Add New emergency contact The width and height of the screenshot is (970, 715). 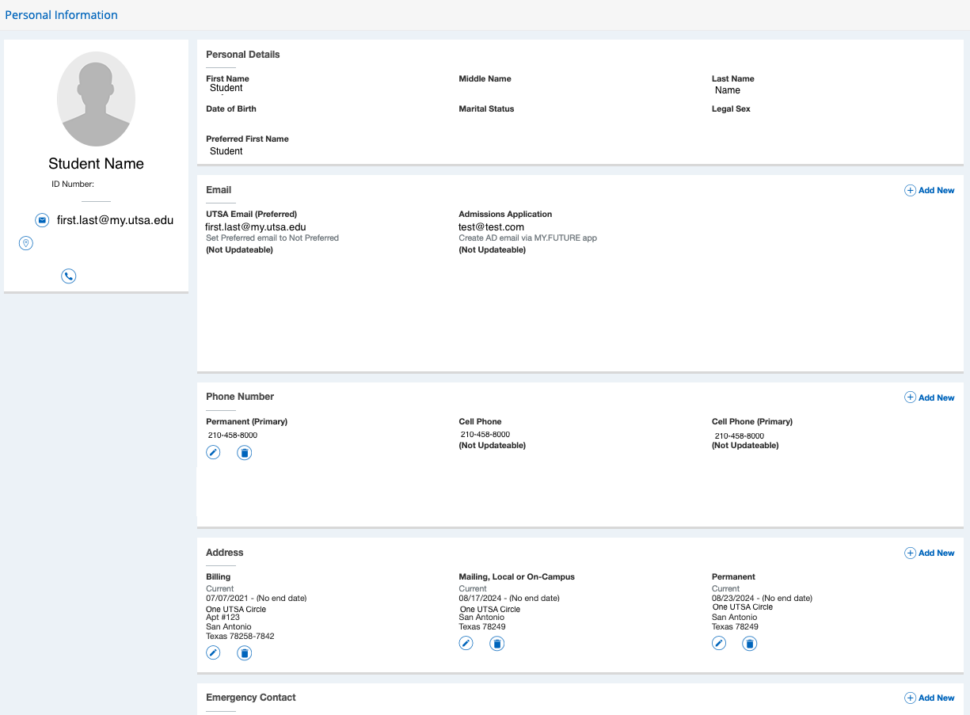[929, 698]
